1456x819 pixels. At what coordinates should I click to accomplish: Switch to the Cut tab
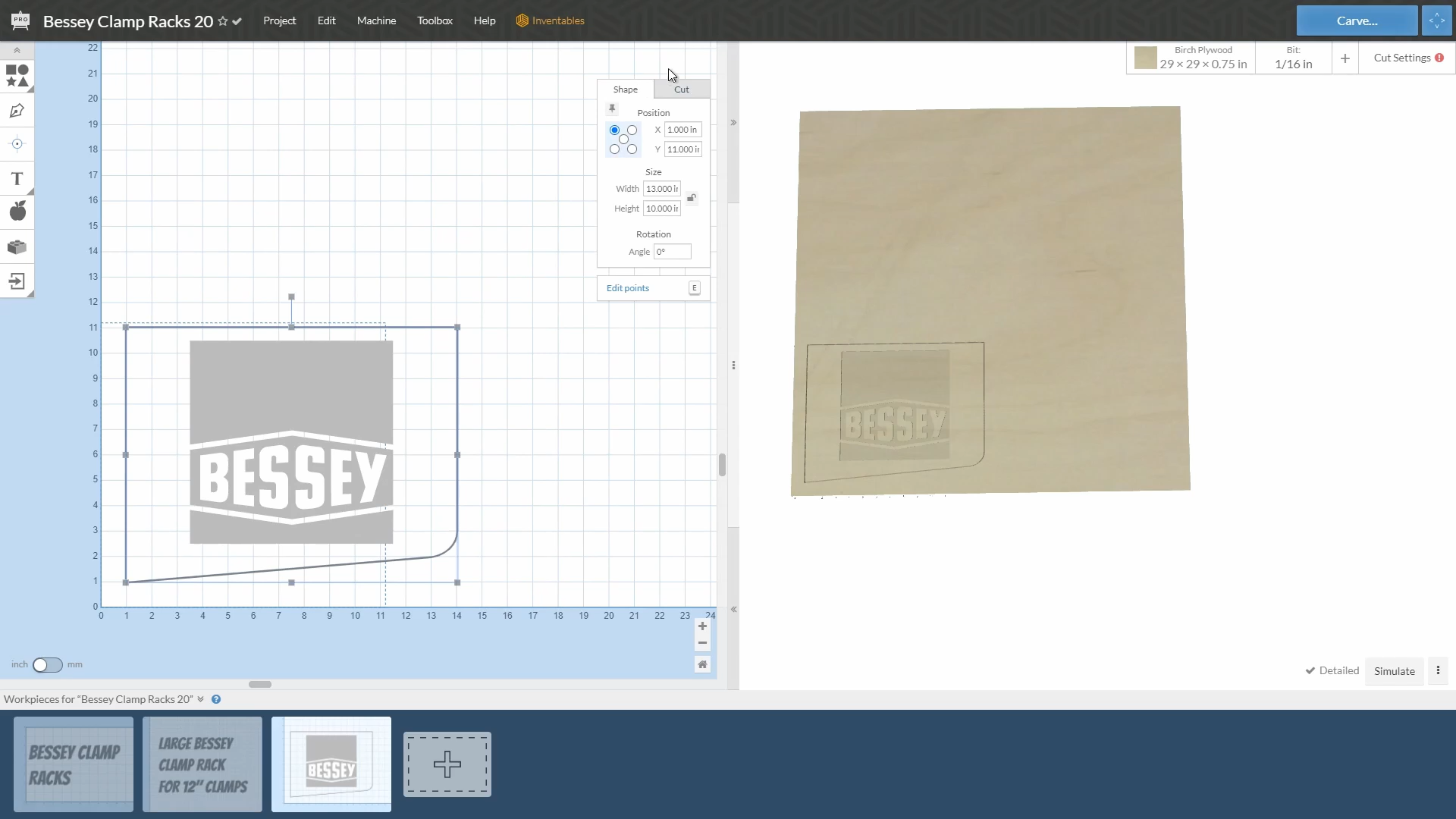click(682, 89)
